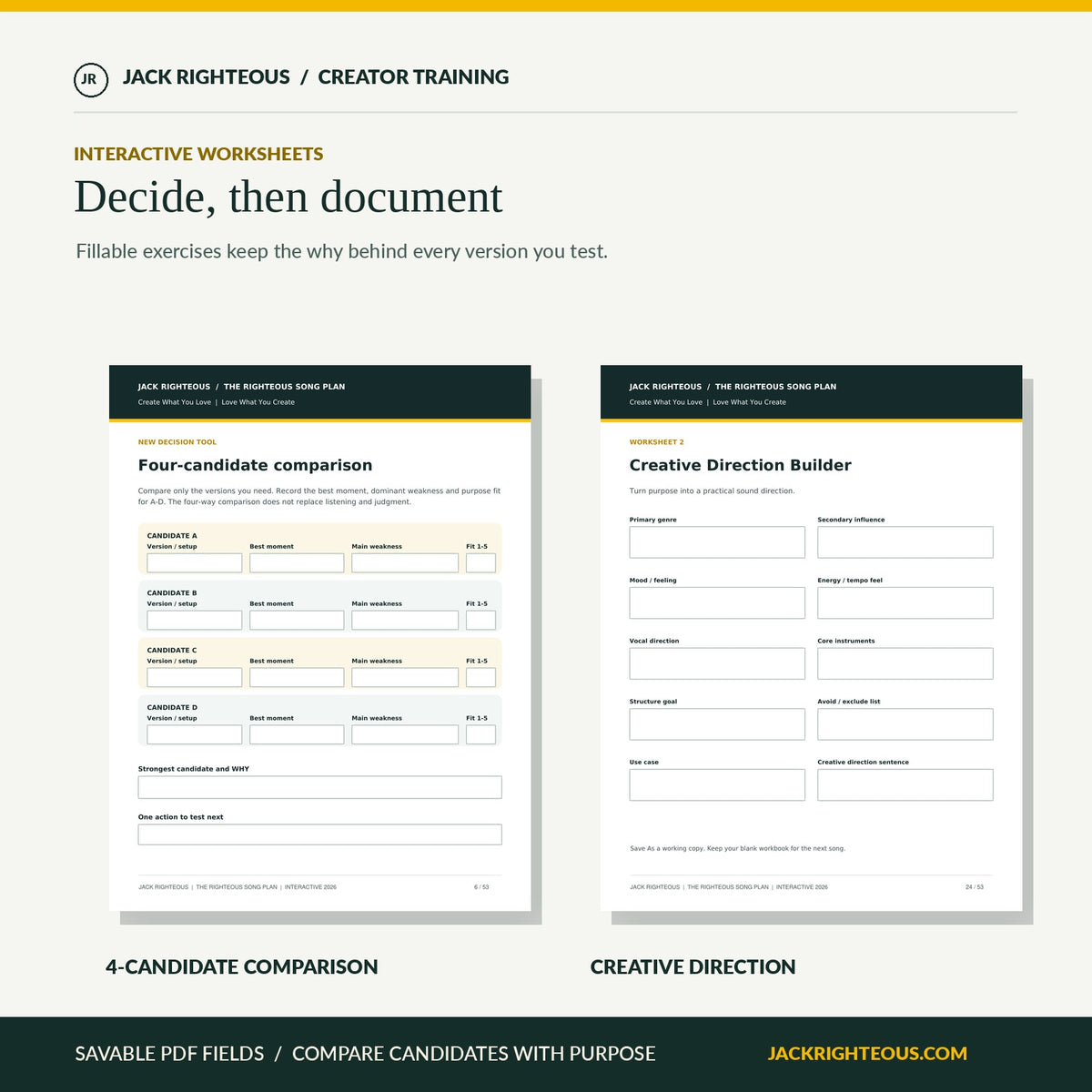This screenshot has height=1092, width=1092.
Task: Click the CANDIDATE B label
Action: [172, 593]
